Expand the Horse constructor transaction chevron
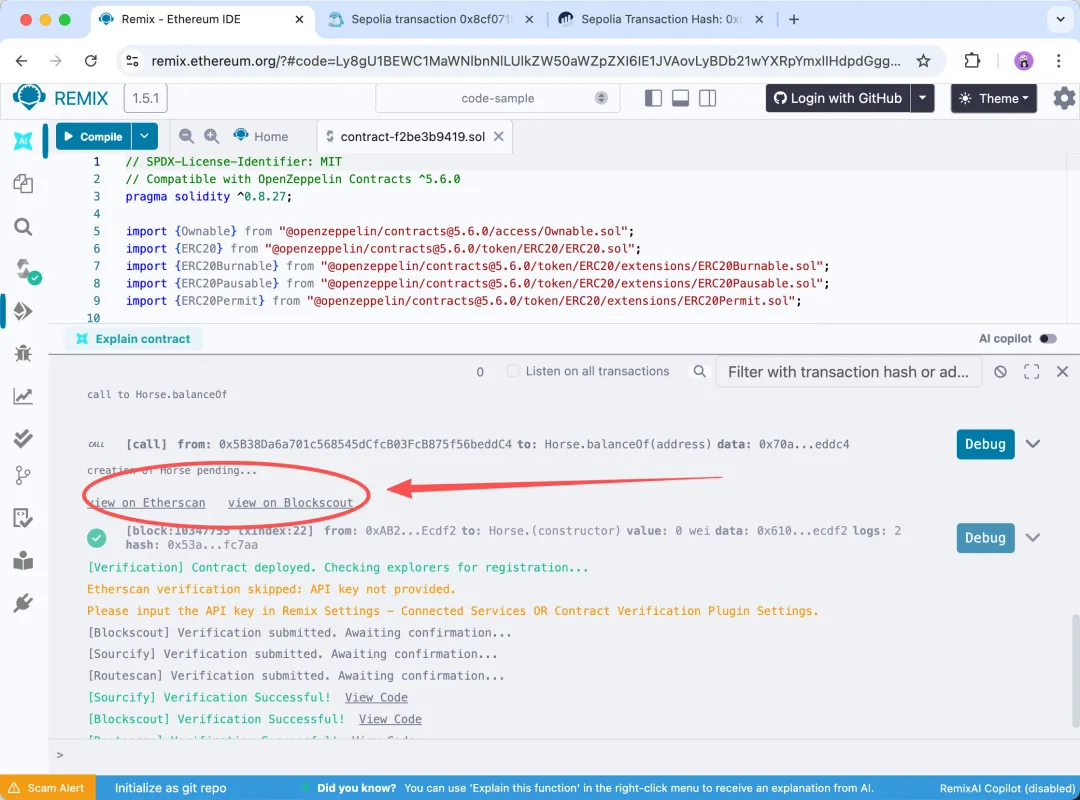 [x=1032, y=538]
